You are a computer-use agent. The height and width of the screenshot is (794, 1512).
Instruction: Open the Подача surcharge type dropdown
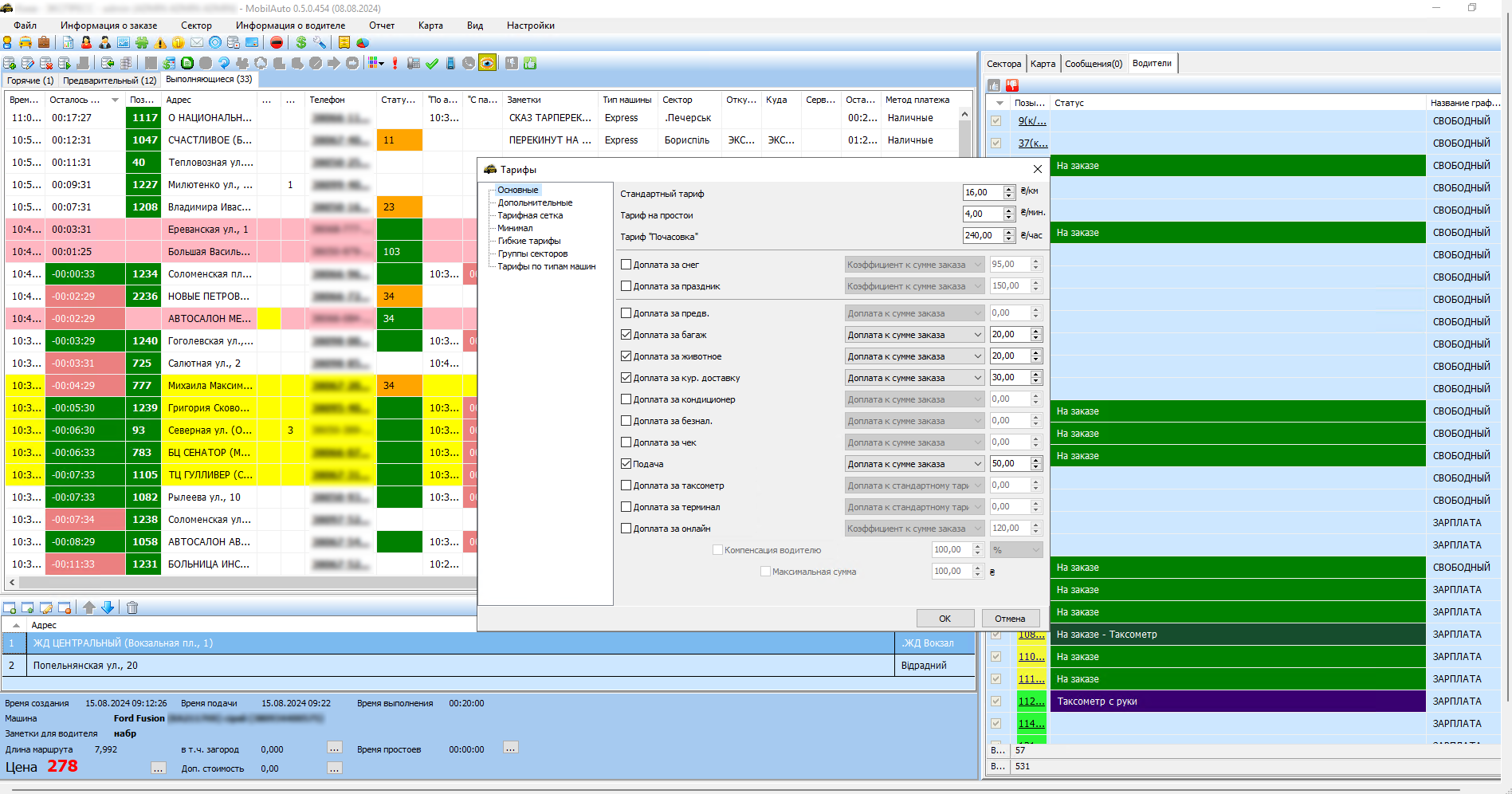(914, 464)
